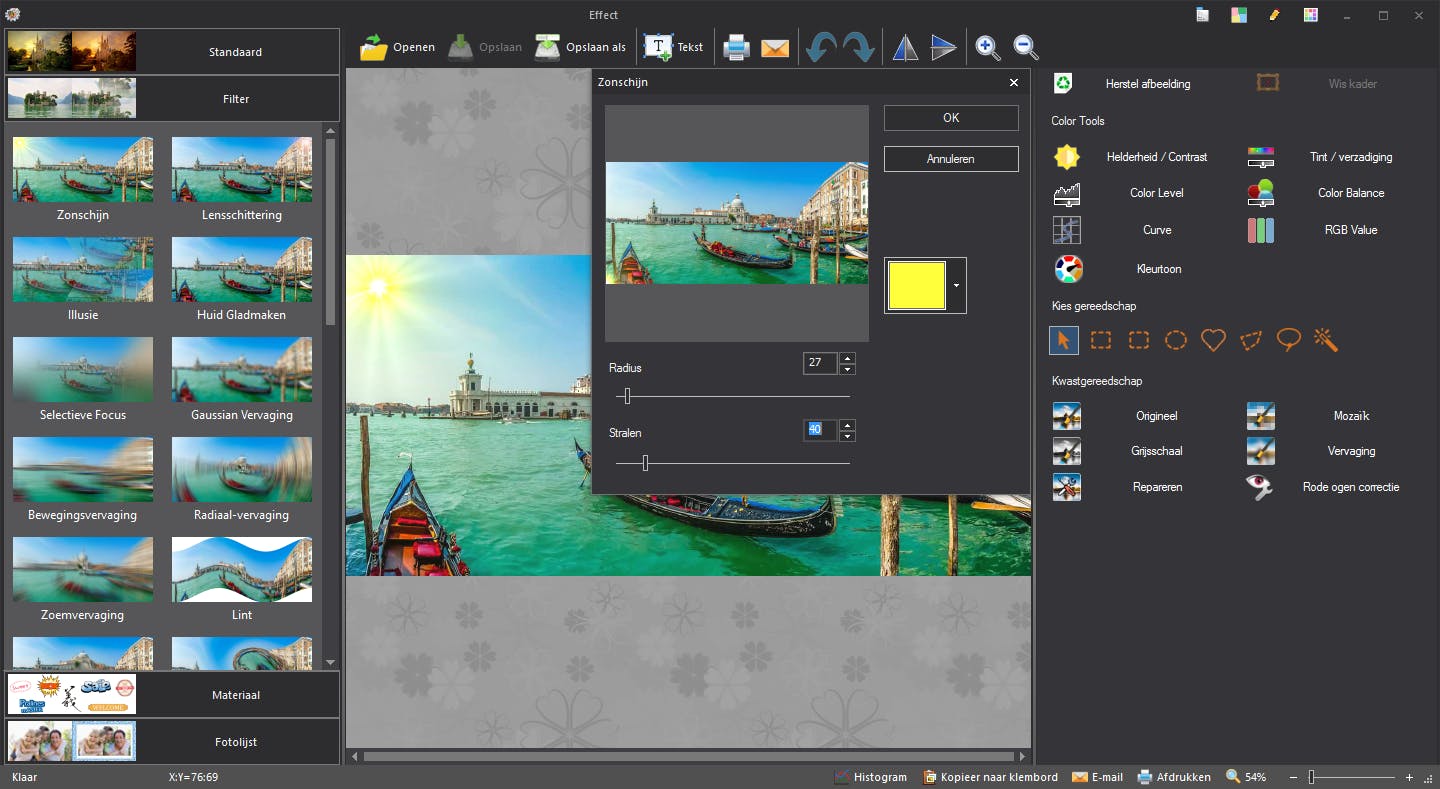
Task: Select the magic wand selection tool
Action: pyautogui.click(x=1326, y=340)
